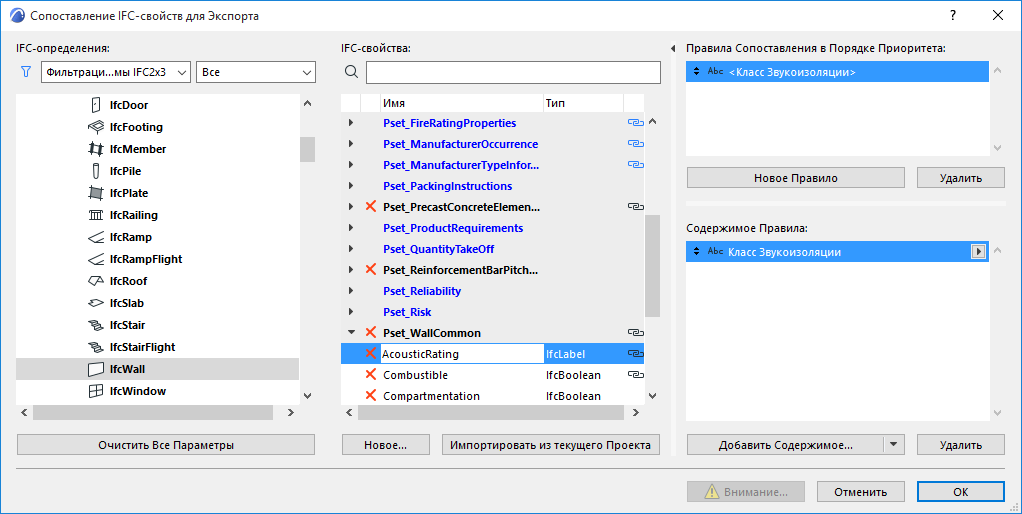
Task: Collapse the Pset_WallCommon property set
Action: [x=351, y=333]
